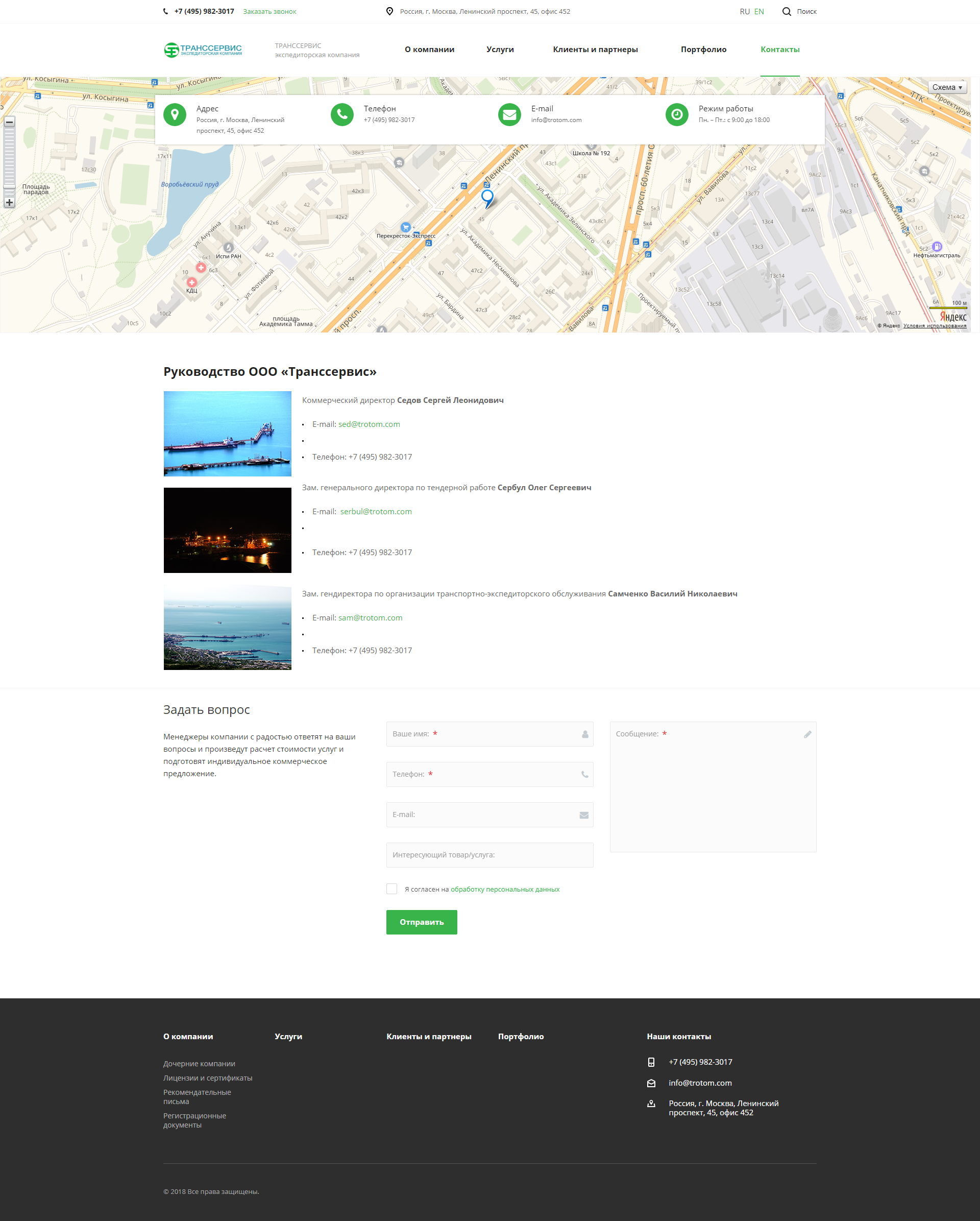
Task: Click the pencil icon in message box
Action: 807,734
